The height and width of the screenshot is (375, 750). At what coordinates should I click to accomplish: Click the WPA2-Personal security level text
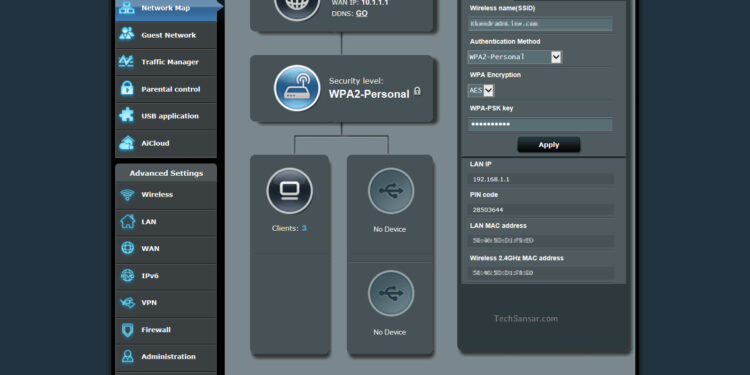coord(369,94)
